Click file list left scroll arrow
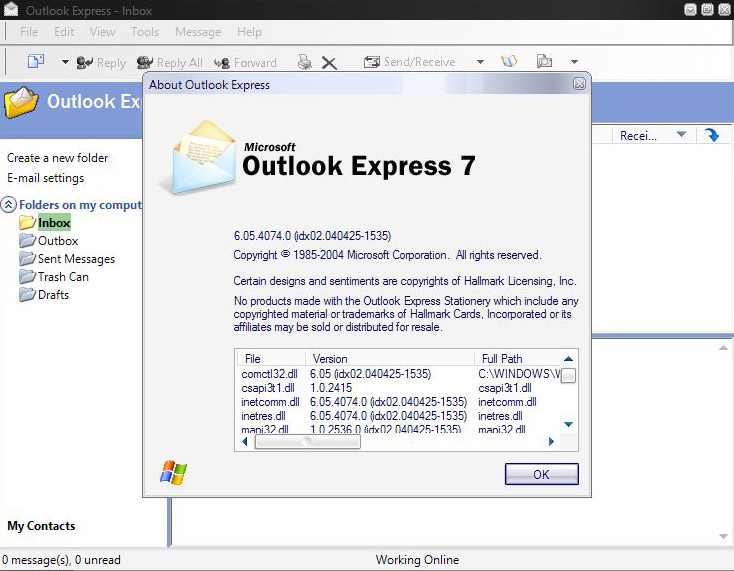Image resolution: width=734 pixels, height=571 pixels. pos(244,441)
